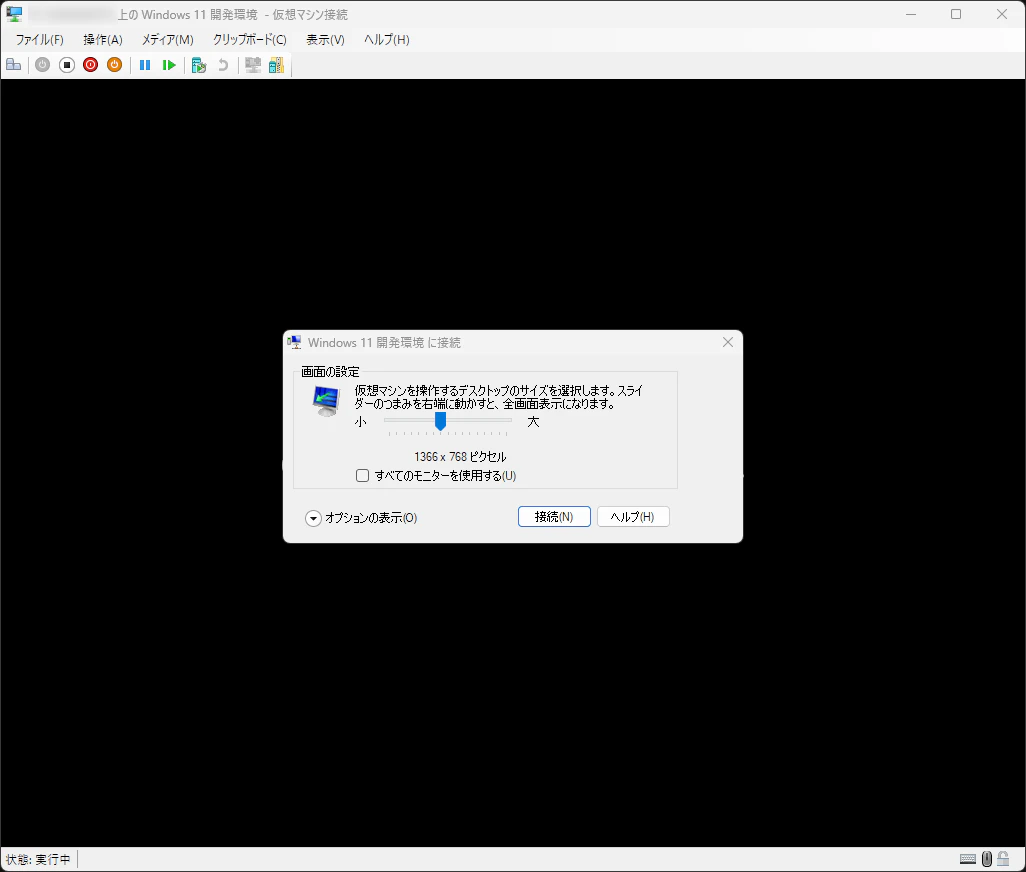This screenshot has width=1026, height=872.
Task: Close the 接続 dialog with its X
Action: 728,342
